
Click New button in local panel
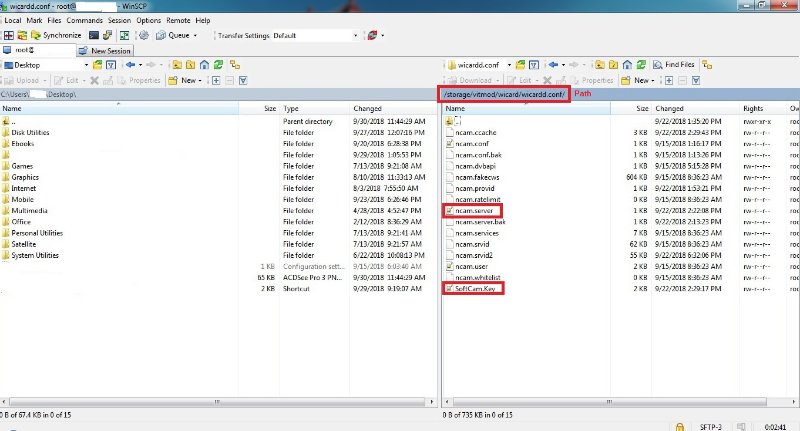[x=183, y=80]
